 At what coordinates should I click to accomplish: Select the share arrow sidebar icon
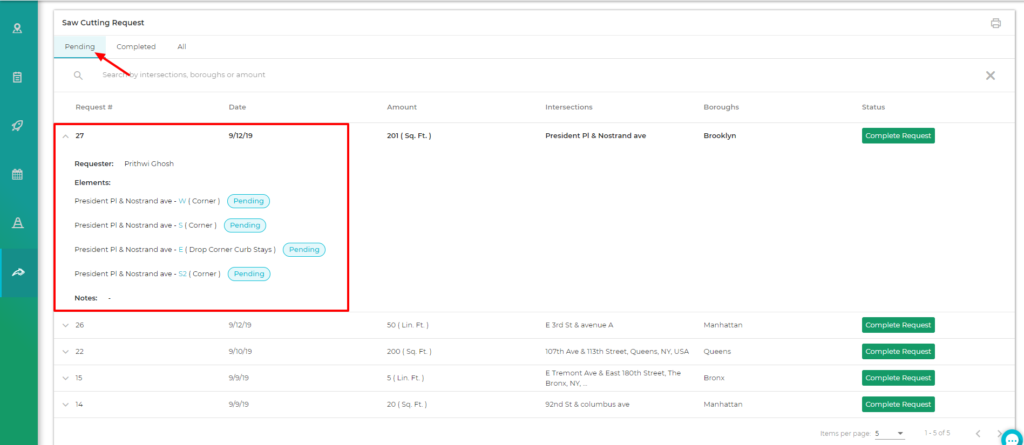(x=17, y=272)
